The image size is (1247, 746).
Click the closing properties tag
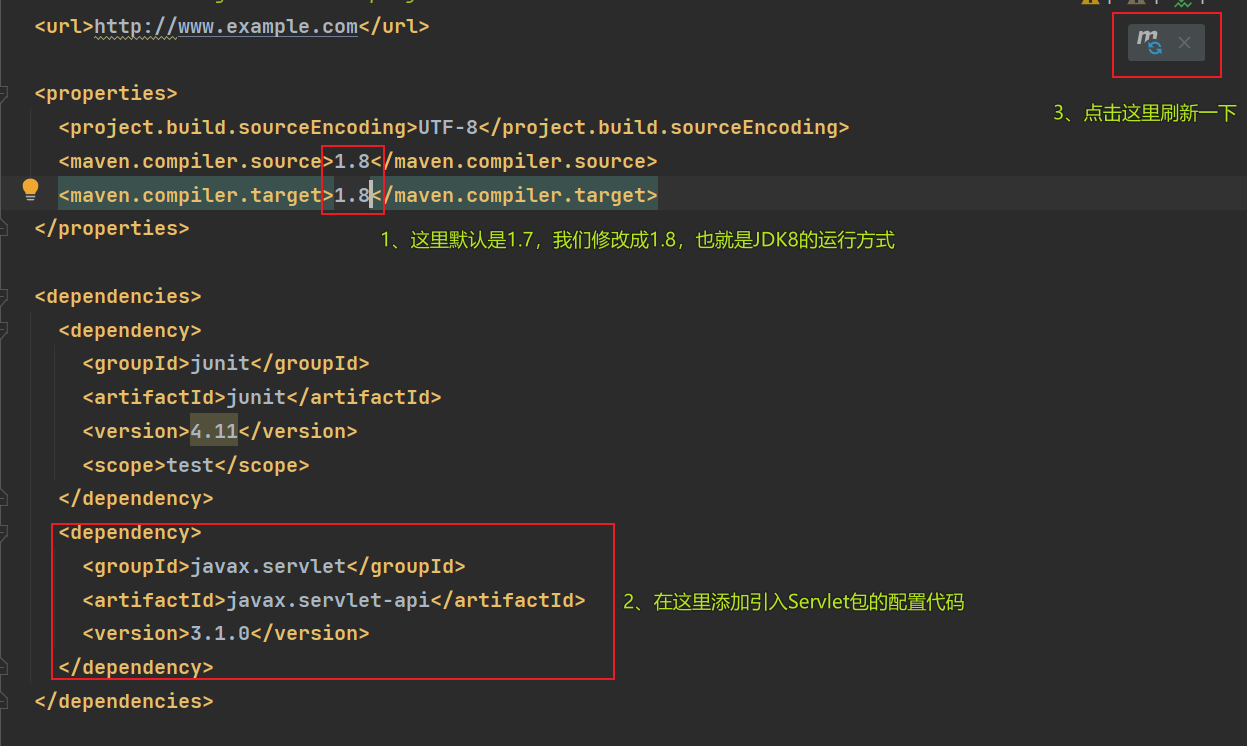pyautogui.click(x=110, y=227)
